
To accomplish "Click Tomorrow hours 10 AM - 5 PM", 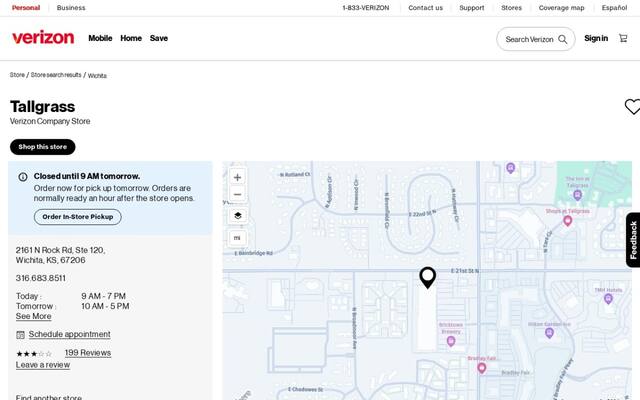I will [x=105, y=306].
